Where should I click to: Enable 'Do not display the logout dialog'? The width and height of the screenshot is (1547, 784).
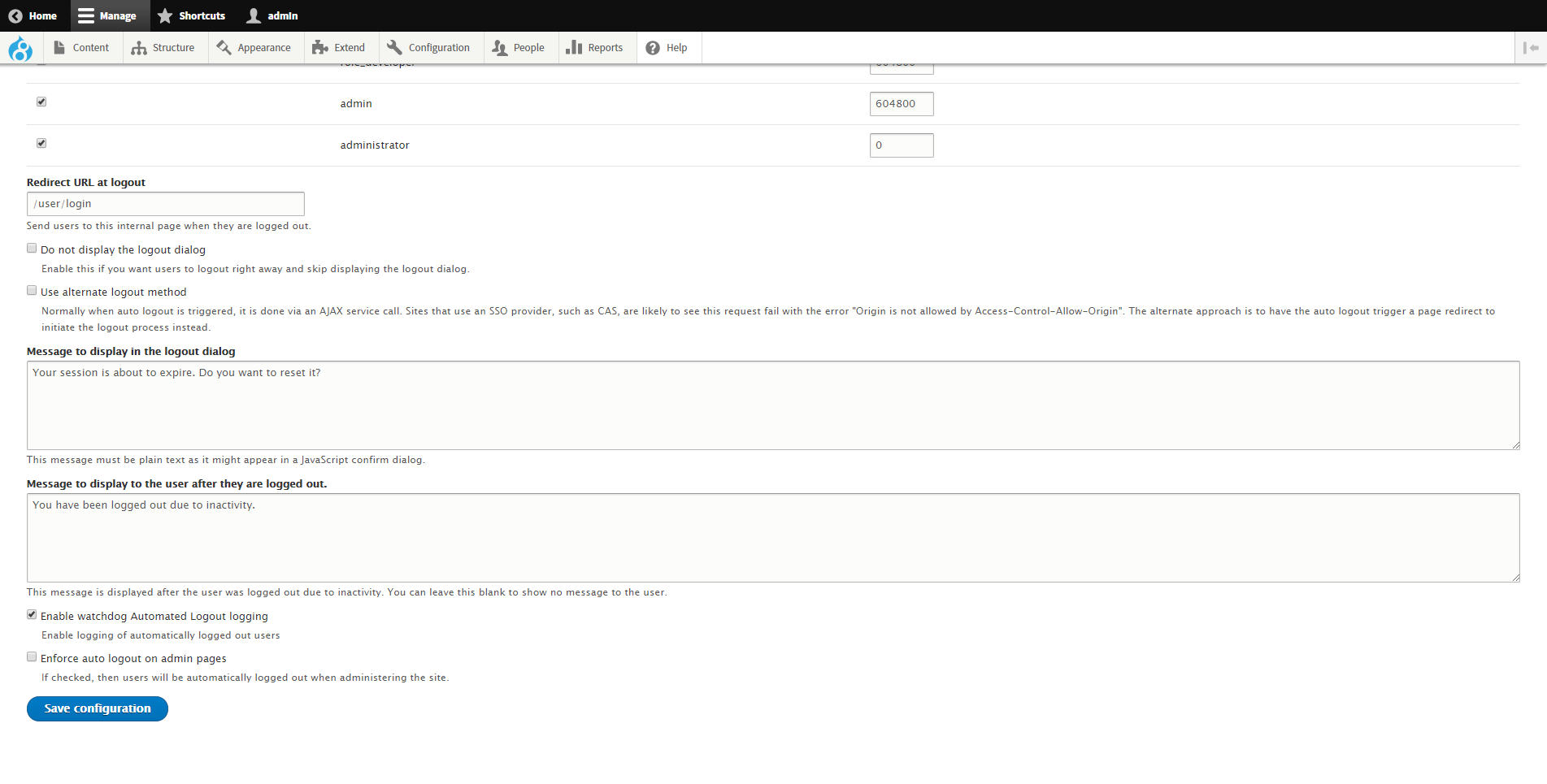32,249
